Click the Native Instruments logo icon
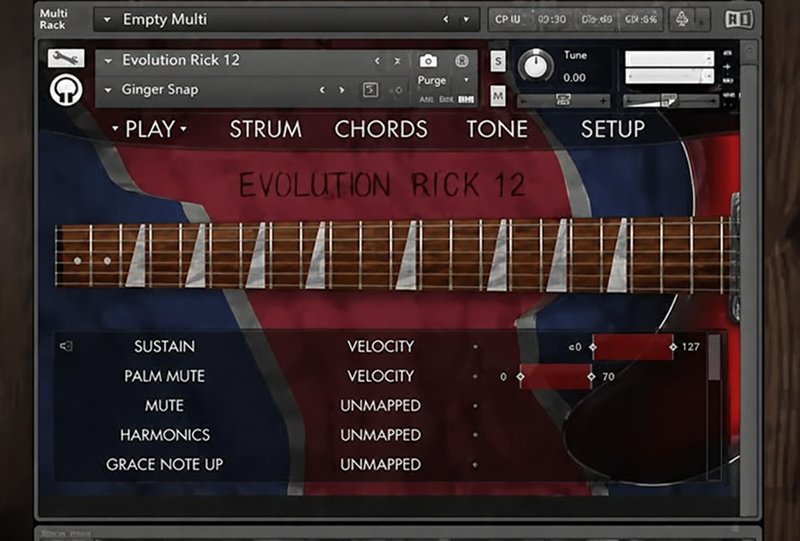The width and height of the screenshot is (800, 541). click(x=739, y=19)
